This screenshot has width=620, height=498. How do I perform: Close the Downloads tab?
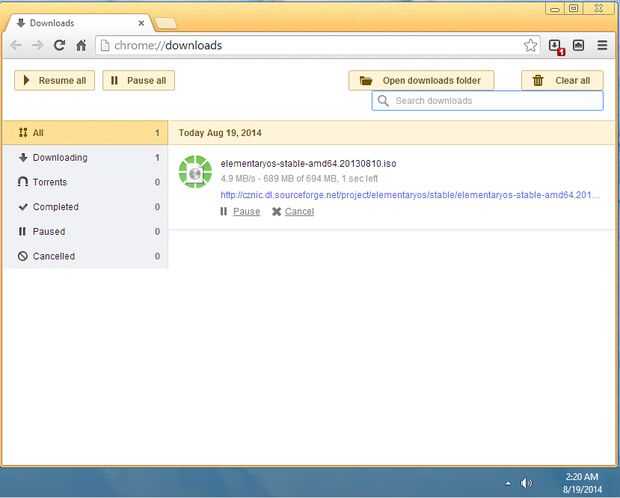click(141, 23)
